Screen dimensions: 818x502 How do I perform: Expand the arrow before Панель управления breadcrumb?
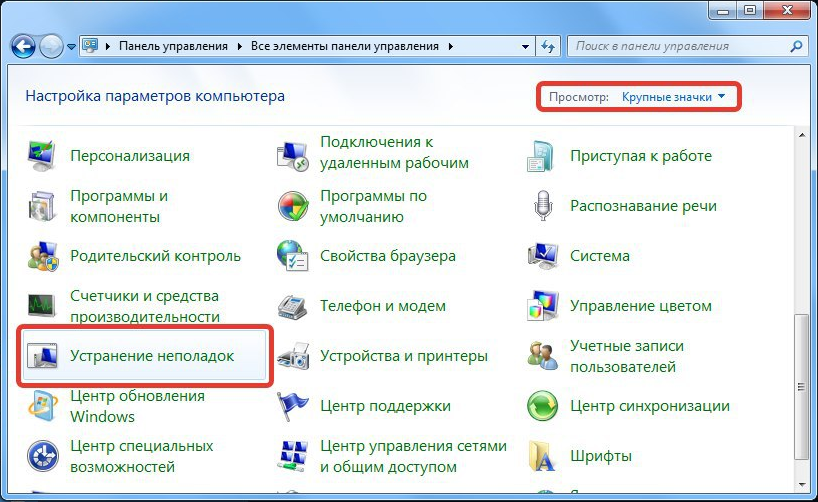108,46
